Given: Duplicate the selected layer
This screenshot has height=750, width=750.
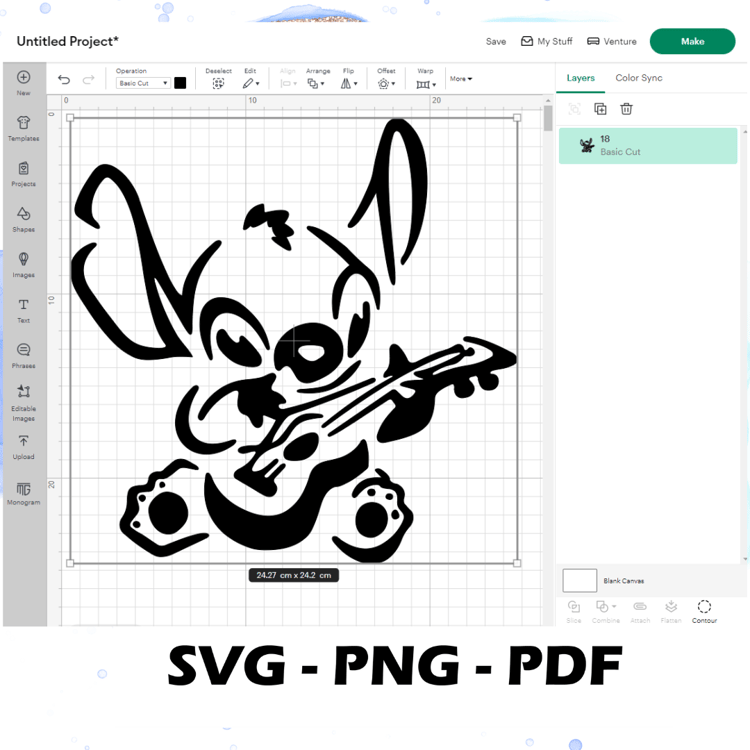Looking at the screenshot, I should coord(600,109).
